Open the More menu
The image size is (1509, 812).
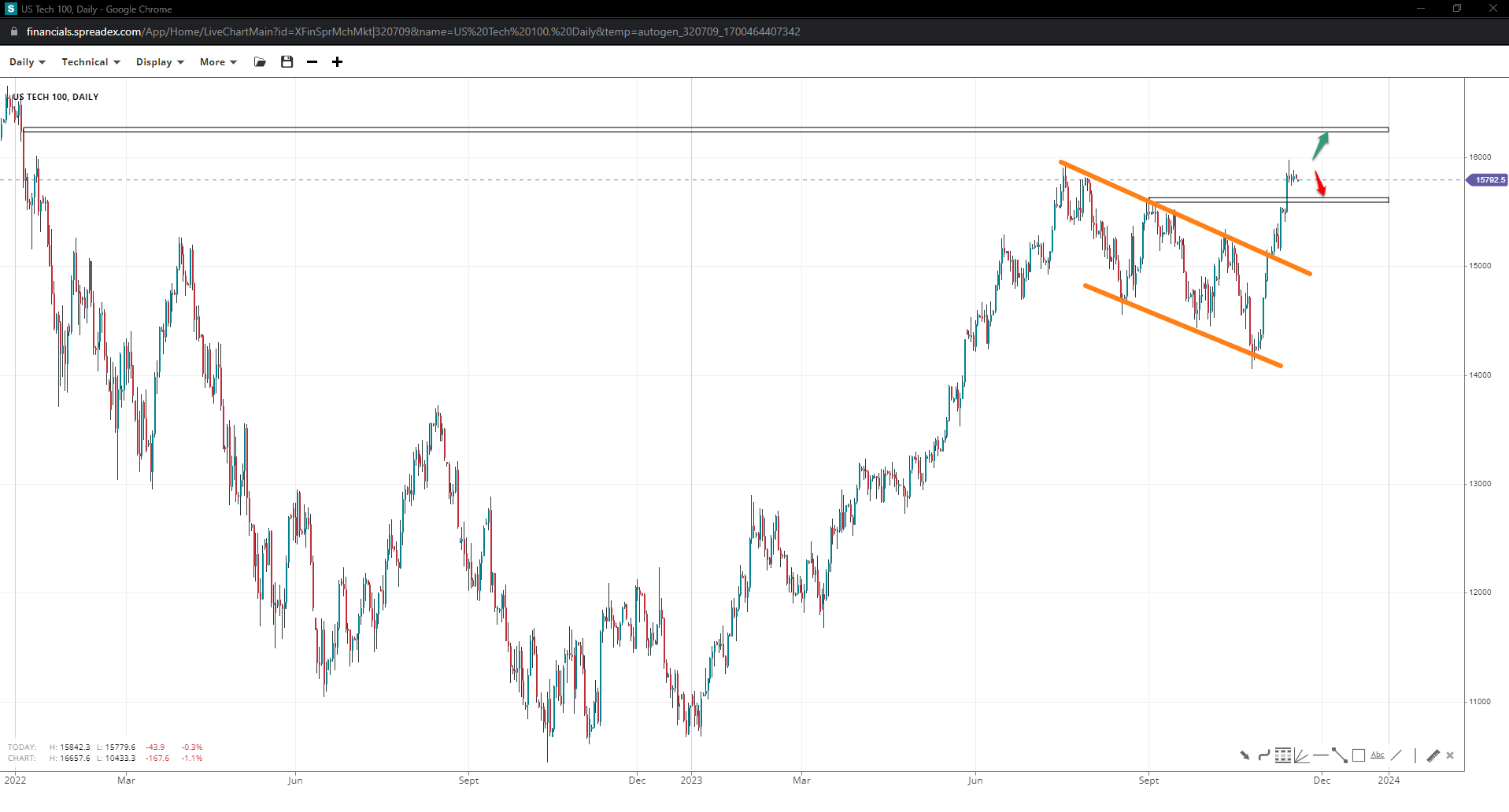point(217,62)
